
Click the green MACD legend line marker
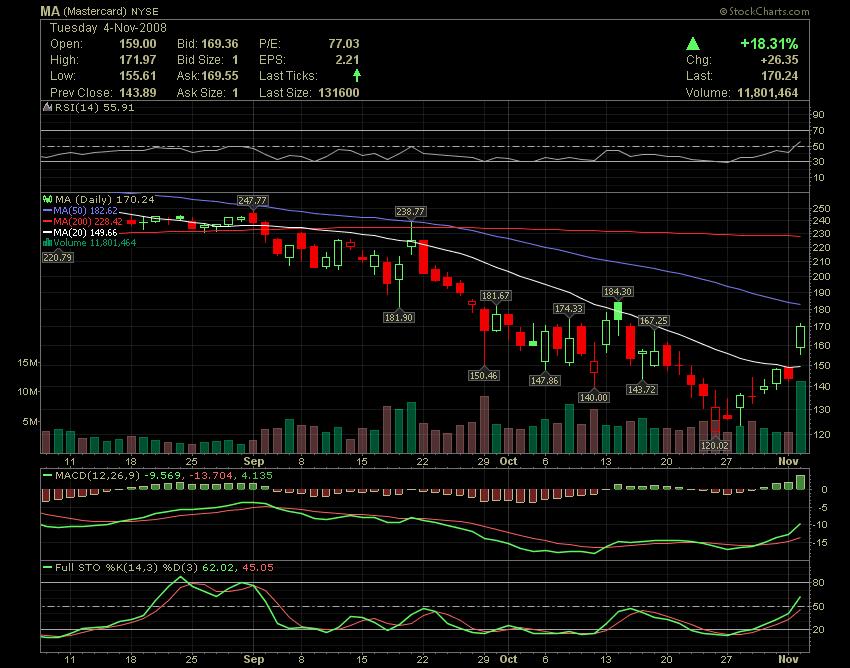(47, 476)
